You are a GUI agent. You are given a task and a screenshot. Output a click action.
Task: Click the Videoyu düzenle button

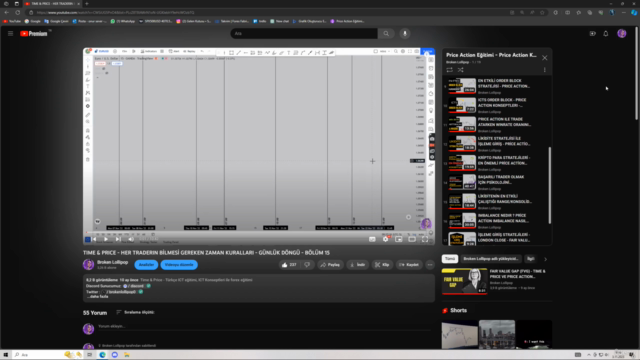point(179,265)
